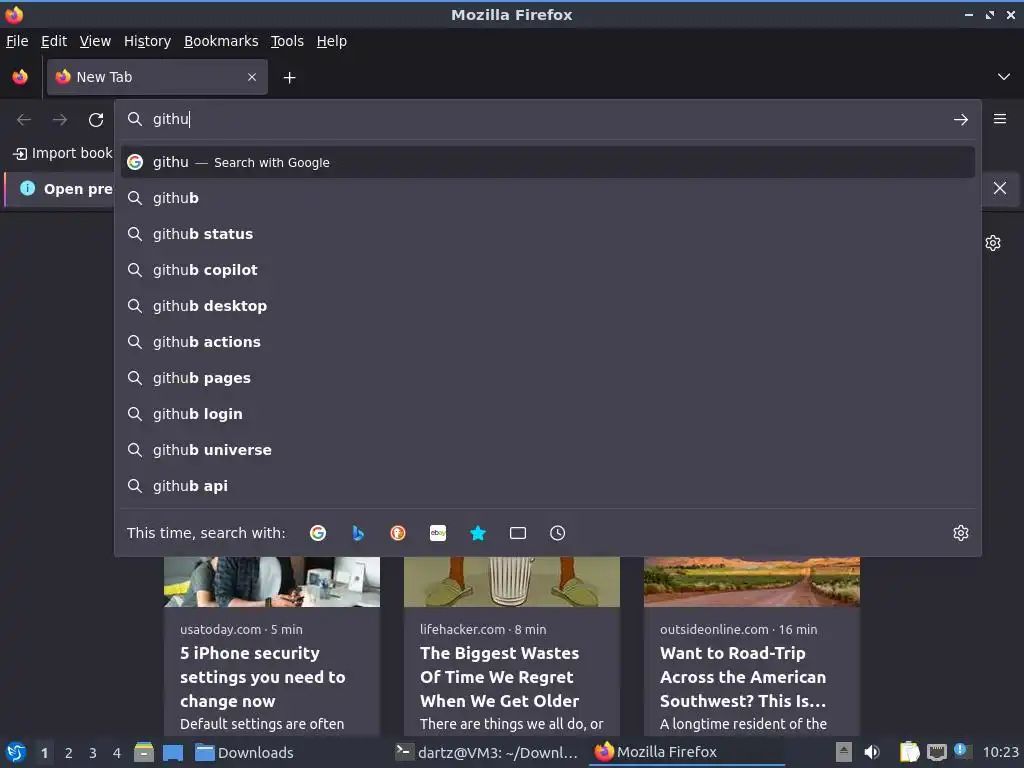Viewport: 1024px width, 768px height.
Task: Go back with the back arrow
Action: (x=24, y=120)
